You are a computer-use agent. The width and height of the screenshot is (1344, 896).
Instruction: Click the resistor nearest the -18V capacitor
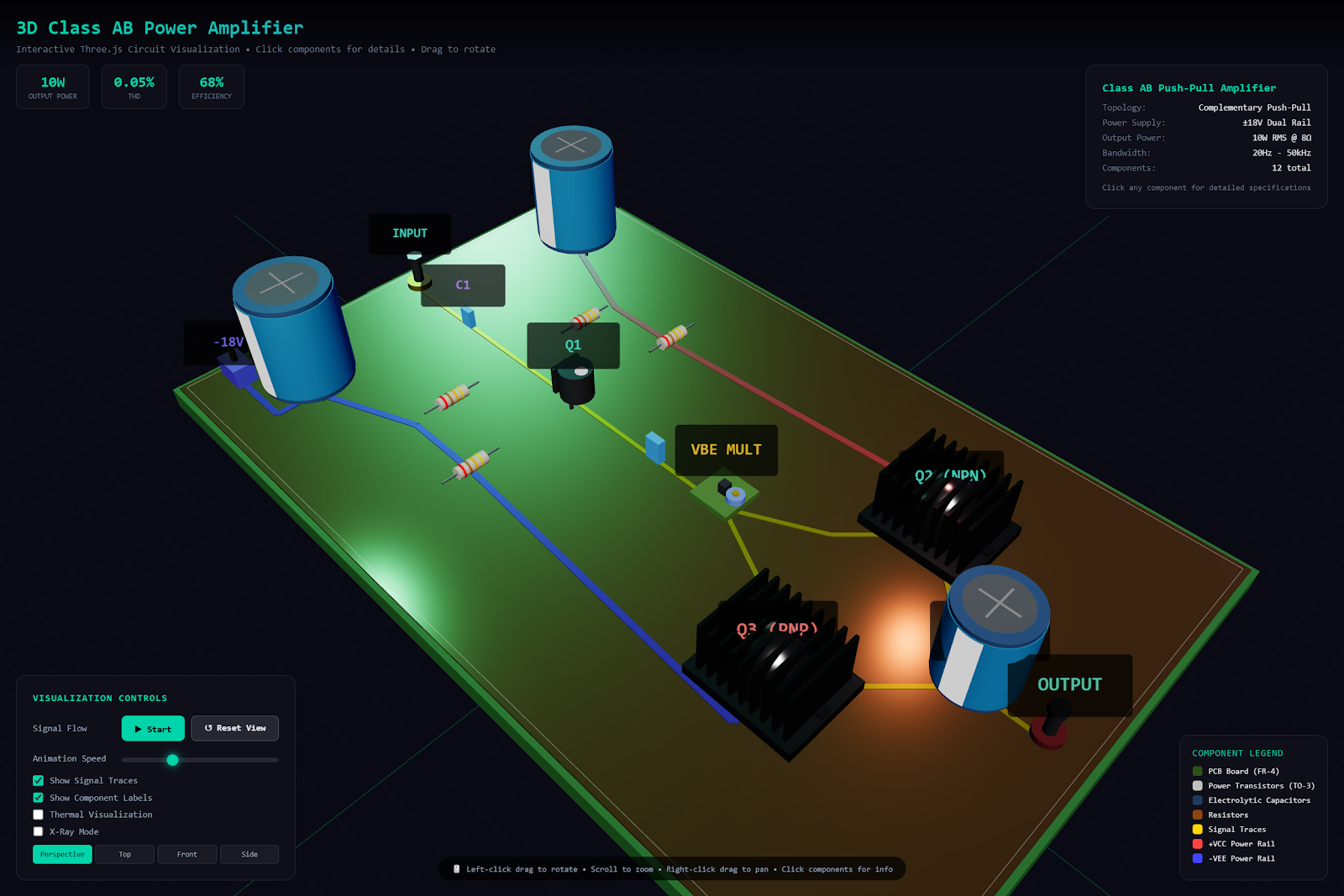coord(452,396)
